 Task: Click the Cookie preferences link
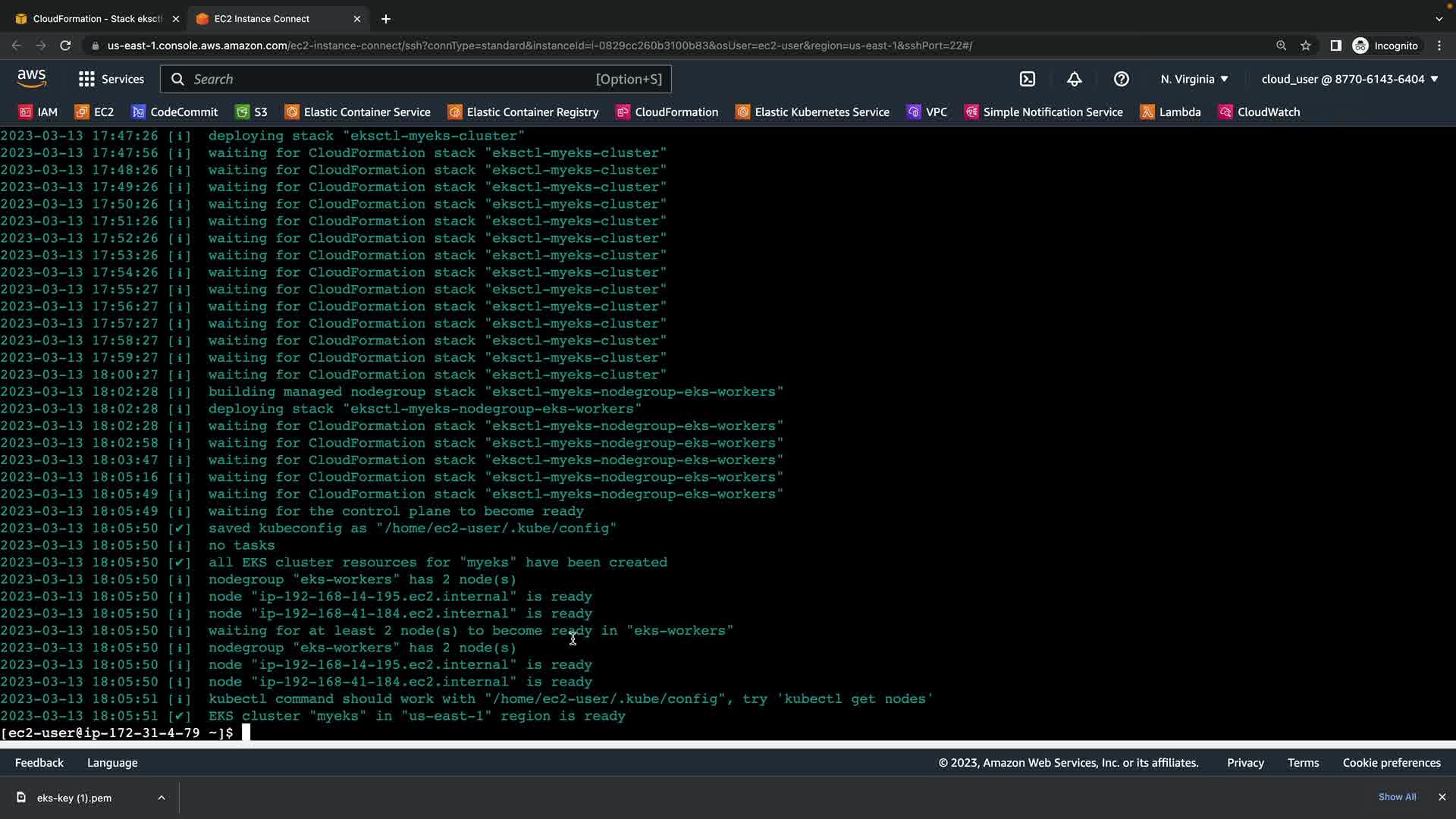coord(1392,763)
